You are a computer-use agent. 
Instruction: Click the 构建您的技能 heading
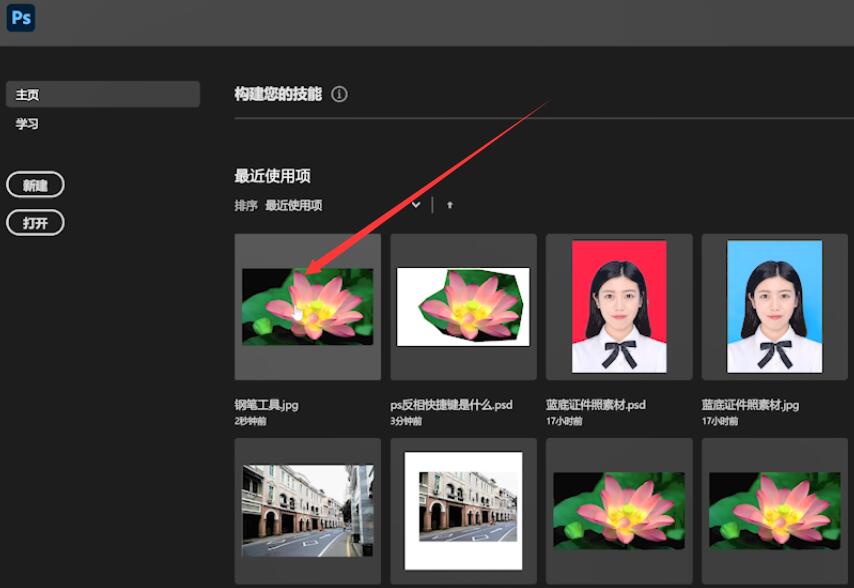coord(278,94)
